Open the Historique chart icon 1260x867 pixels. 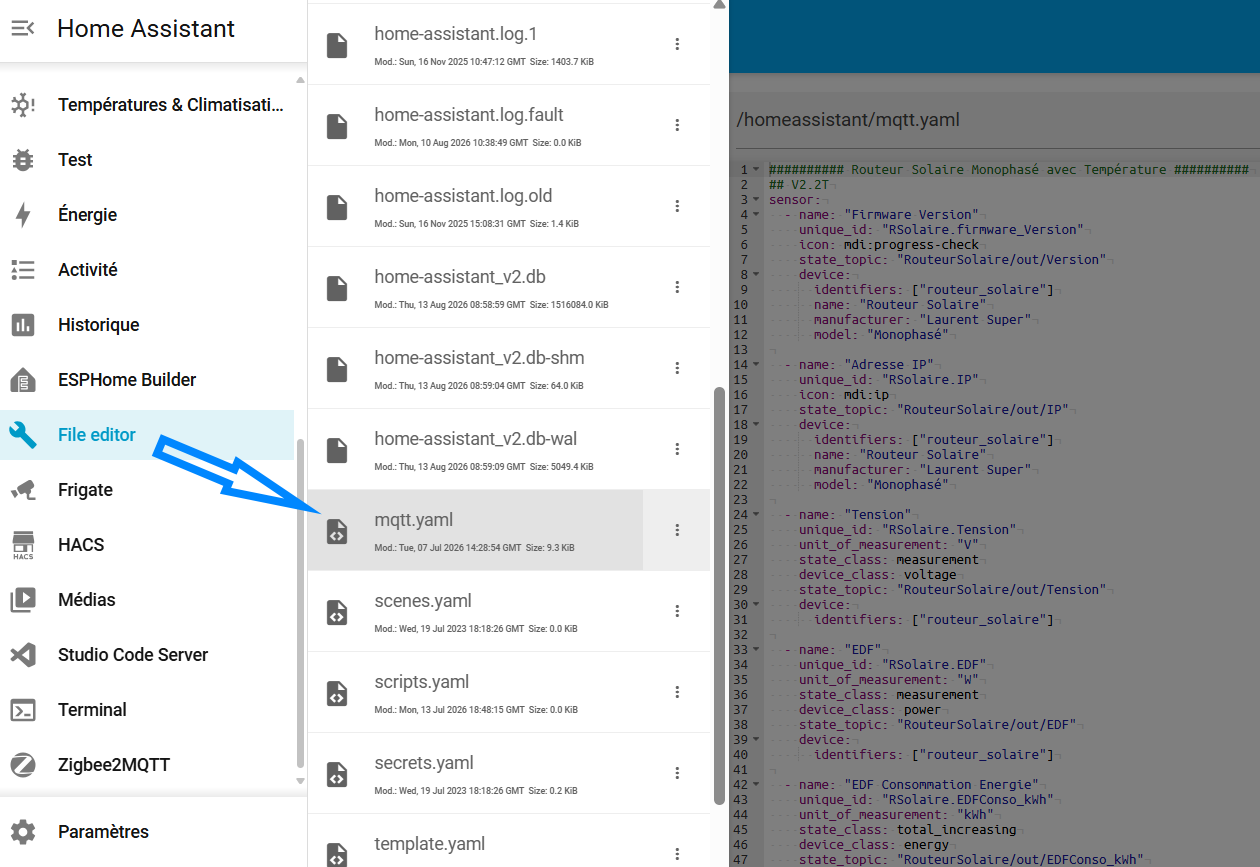click(x=23, y=325)
